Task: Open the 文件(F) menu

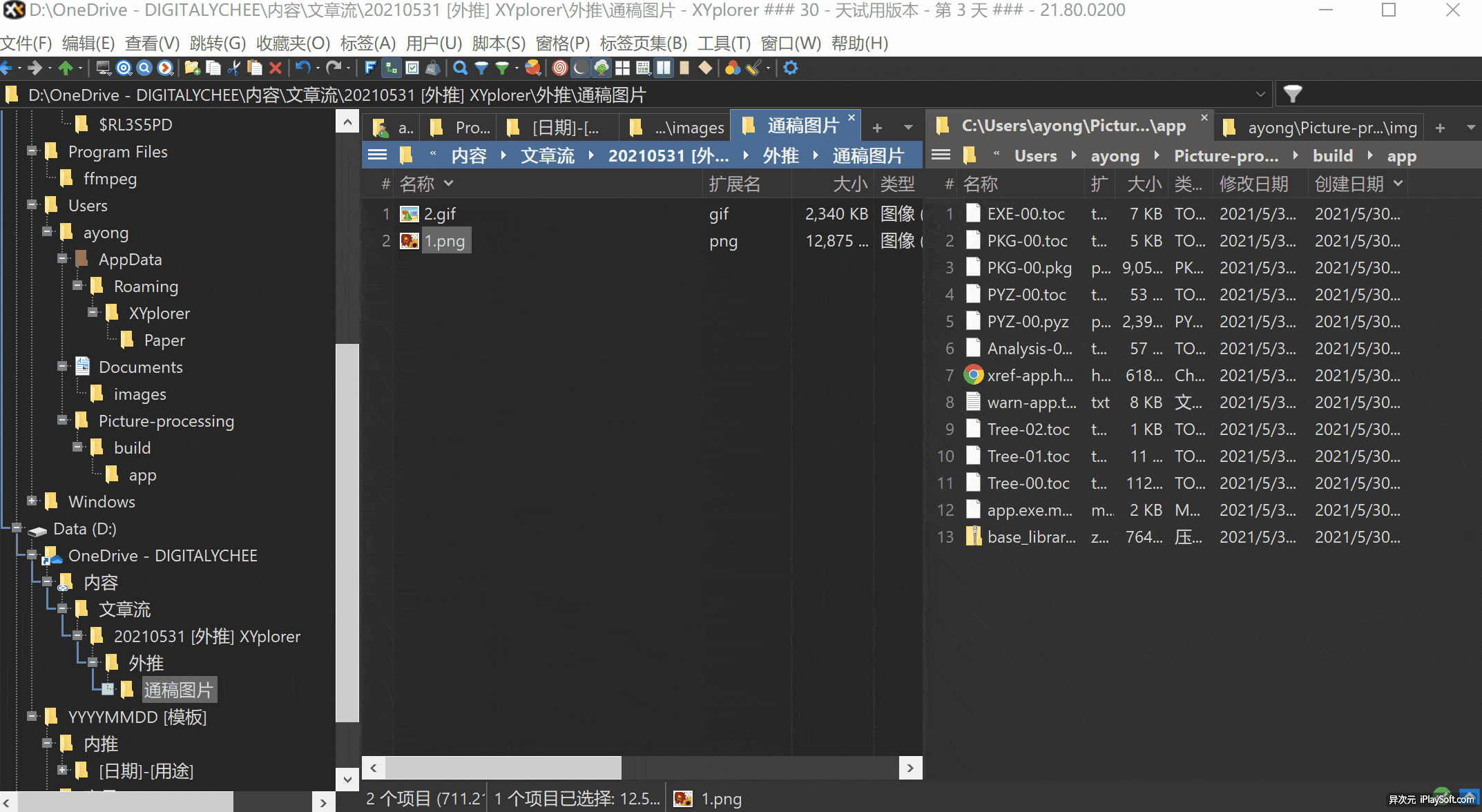Action: pyautogui.click(x=26, y=43)
